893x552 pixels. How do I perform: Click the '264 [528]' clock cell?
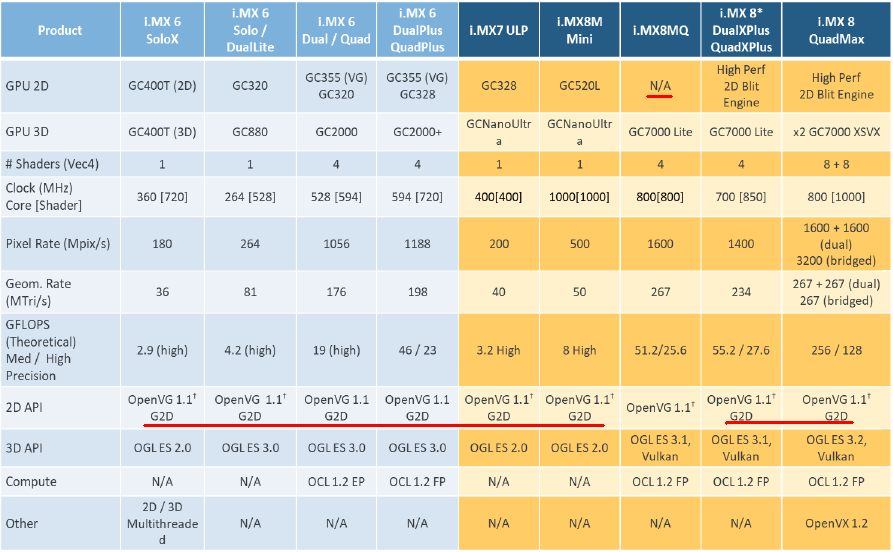[250, 197]
